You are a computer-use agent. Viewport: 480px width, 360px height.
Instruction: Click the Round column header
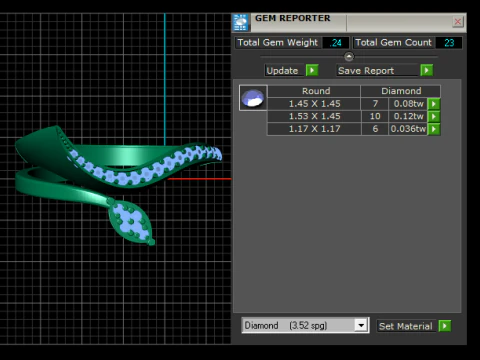click(x=314, y=91)
